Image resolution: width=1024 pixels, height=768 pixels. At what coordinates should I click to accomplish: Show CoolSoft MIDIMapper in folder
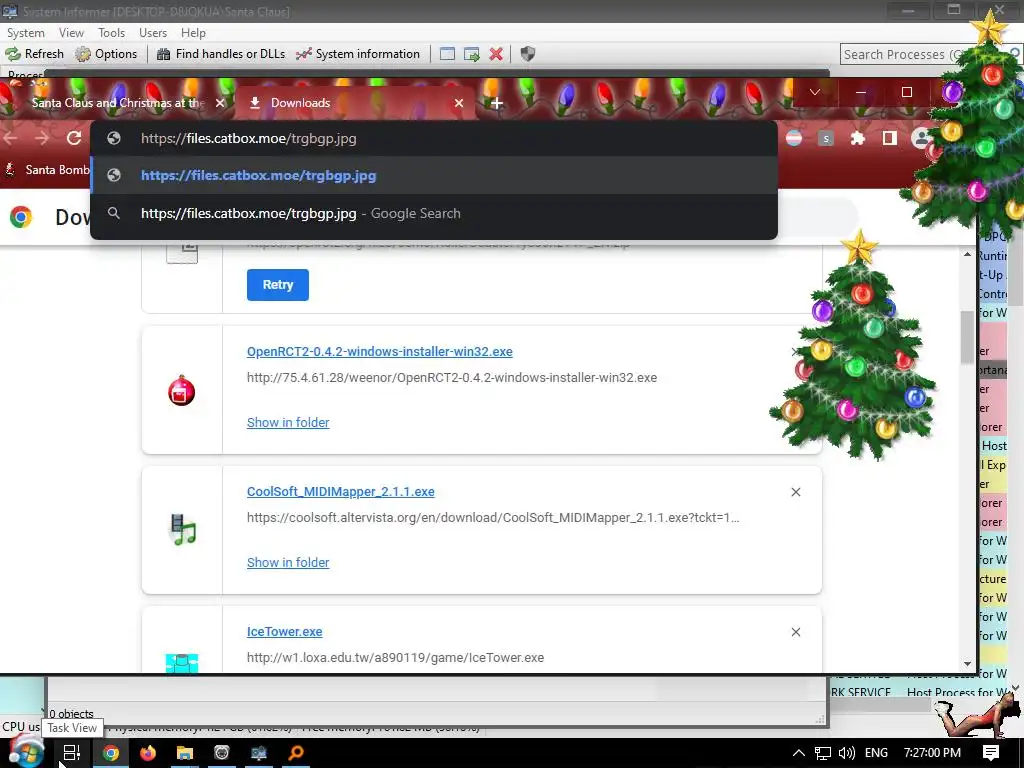pyautogui.click(x=288, y=562)
